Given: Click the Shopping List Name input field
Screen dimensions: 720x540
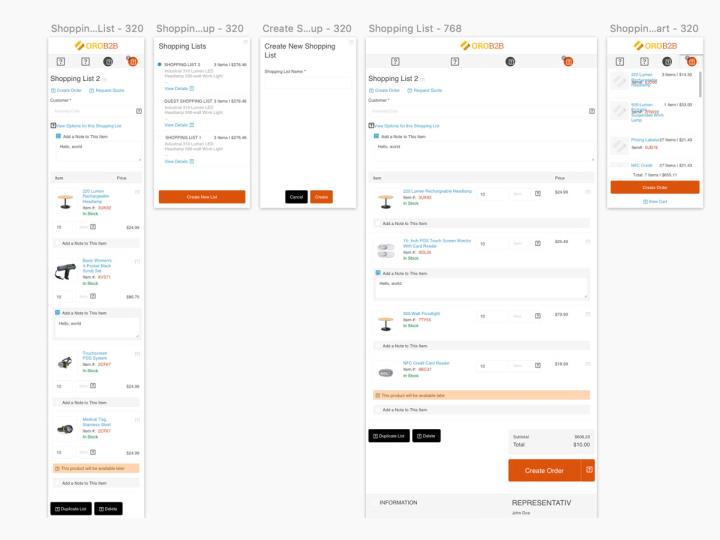Looking at the screenshot, I should (308, 83).
